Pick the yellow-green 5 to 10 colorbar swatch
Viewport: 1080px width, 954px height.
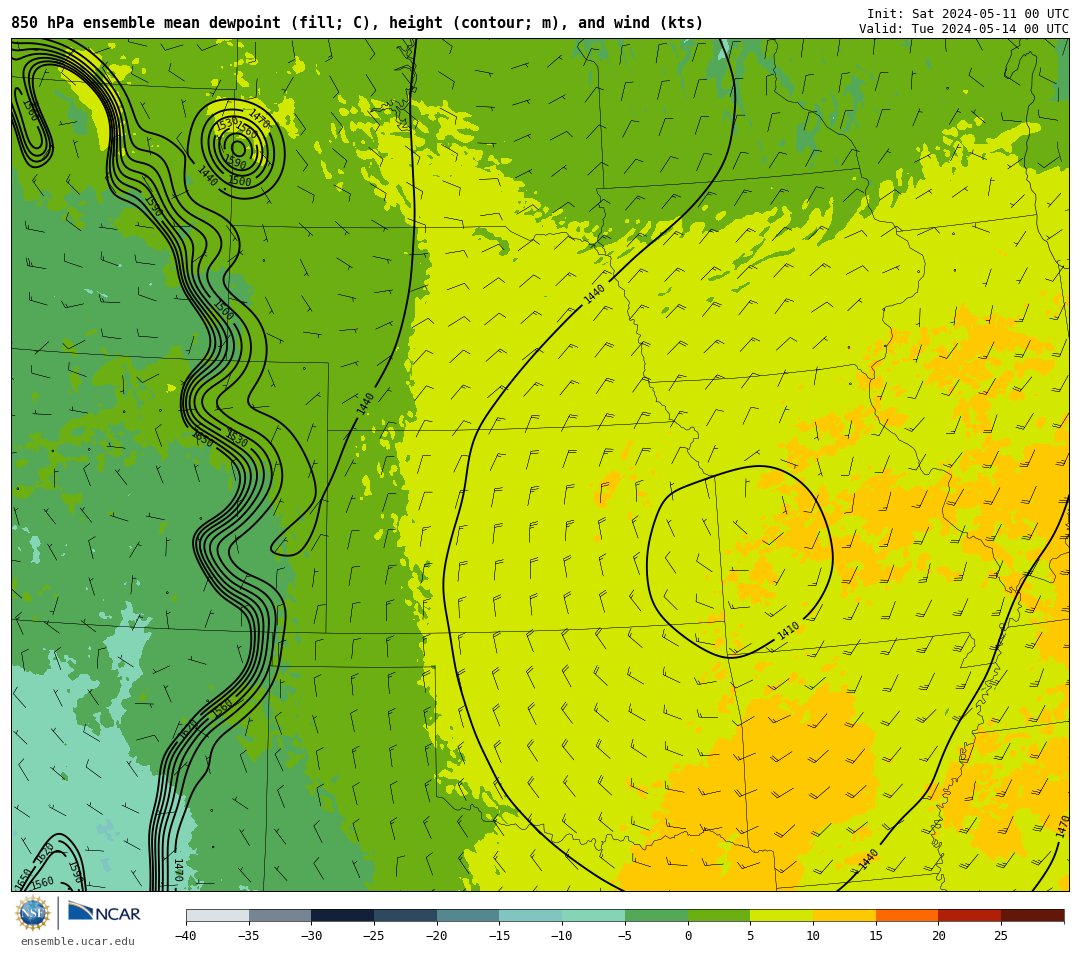(x=781, y=915)
